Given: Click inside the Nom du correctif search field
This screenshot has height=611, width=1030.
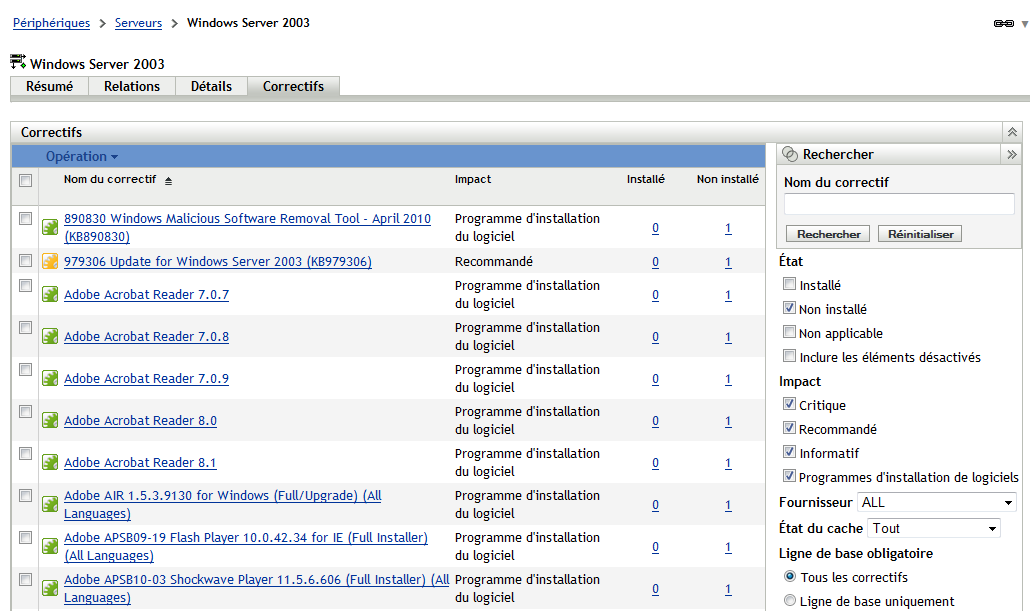Looking at the screenshot, I should click(897, 203).
